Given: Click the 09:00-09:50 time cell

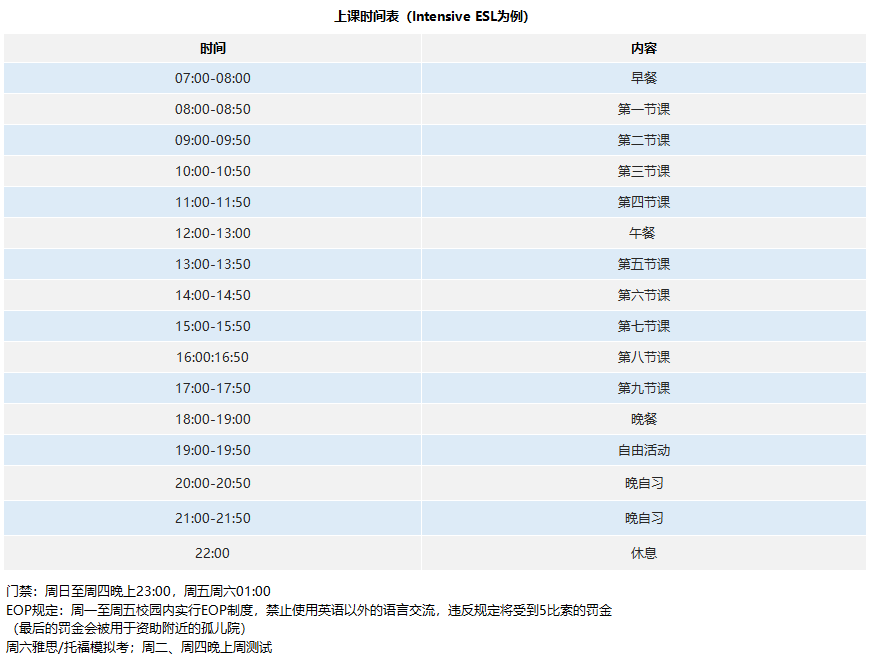Looking at the screenshot, I should pos(213,140).
